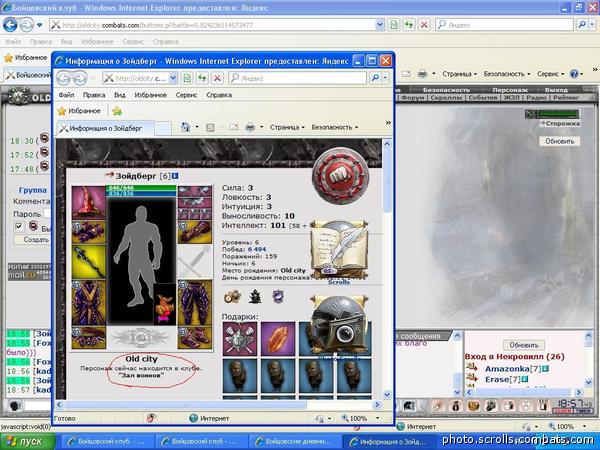
Task: Toggle the checkbox under Пароль in main window
Action: (x=18, y=227)
